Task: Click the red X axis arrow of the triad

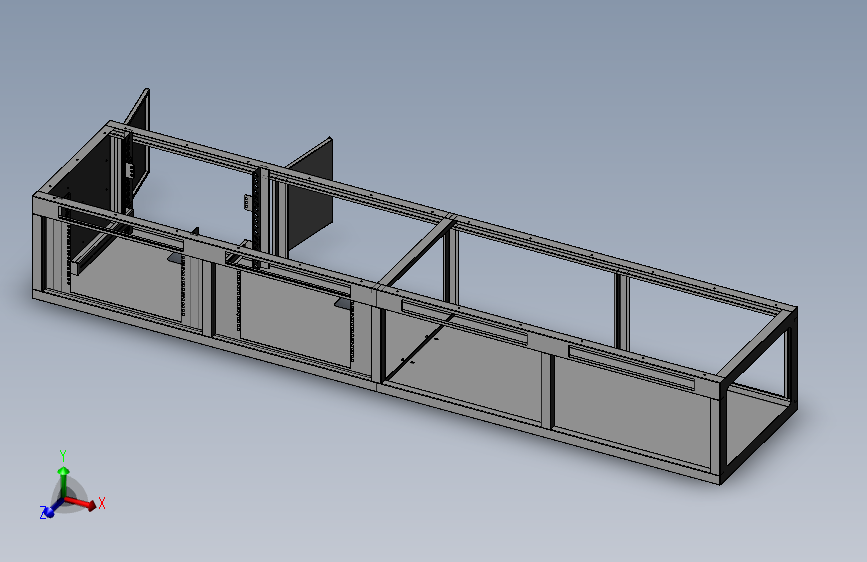Action: pyautogui.click(x=81, y=502)
